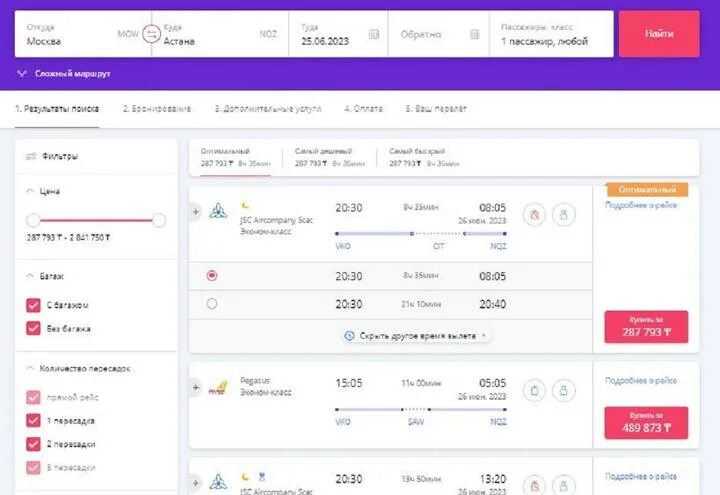
Task: Expand details of Pegasus flight
Action: [196, 388]
